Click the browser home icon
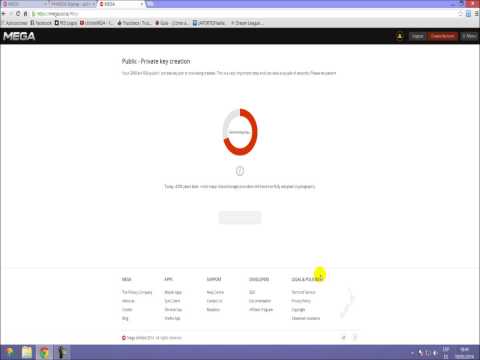The image size is (480, 360). [25, 14]
